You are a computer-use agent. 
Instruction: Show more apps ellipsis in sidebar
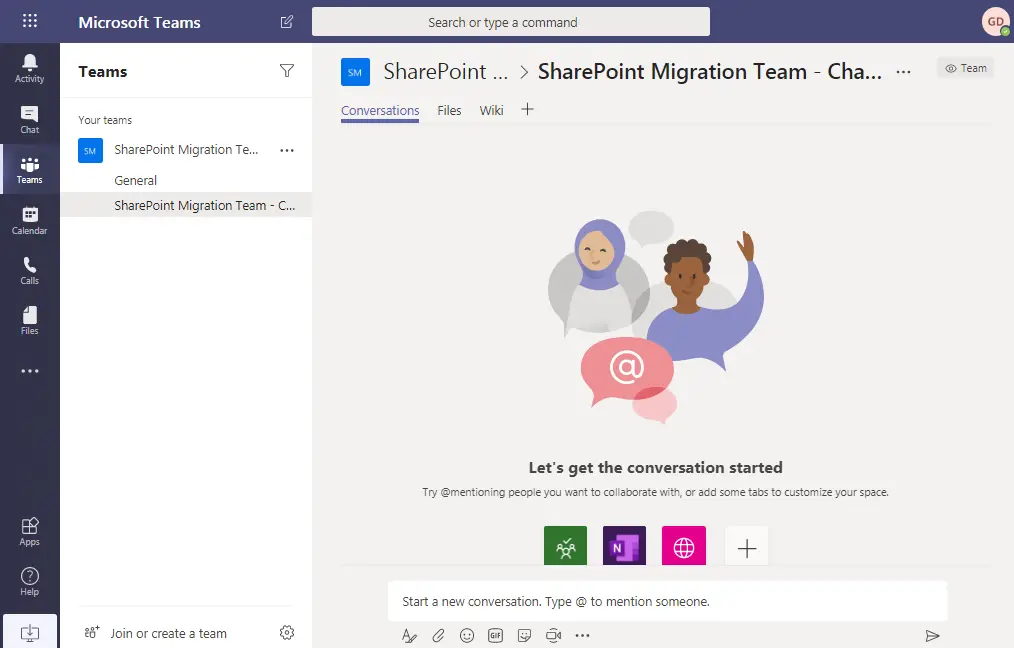30,371
